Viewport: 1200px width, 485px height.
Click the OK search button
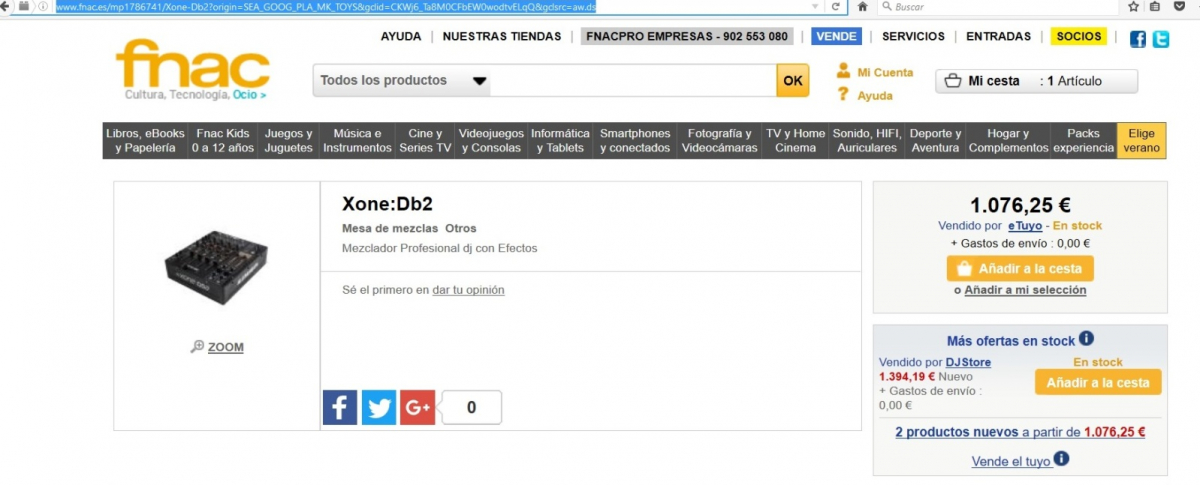pos(793,81)
